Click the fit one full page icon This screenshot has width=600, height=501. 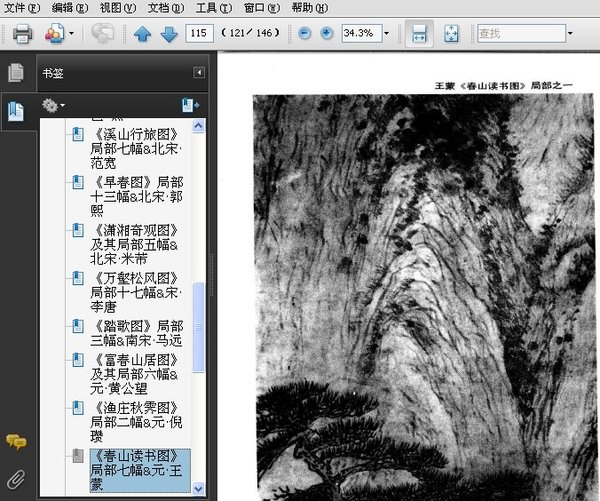(x=451, y=34)
